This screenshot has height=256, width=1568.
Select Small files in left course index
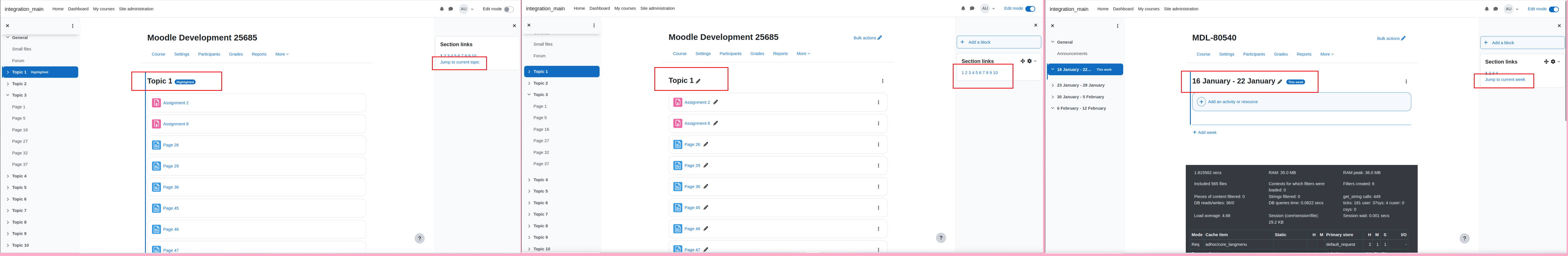pos(22,49)
